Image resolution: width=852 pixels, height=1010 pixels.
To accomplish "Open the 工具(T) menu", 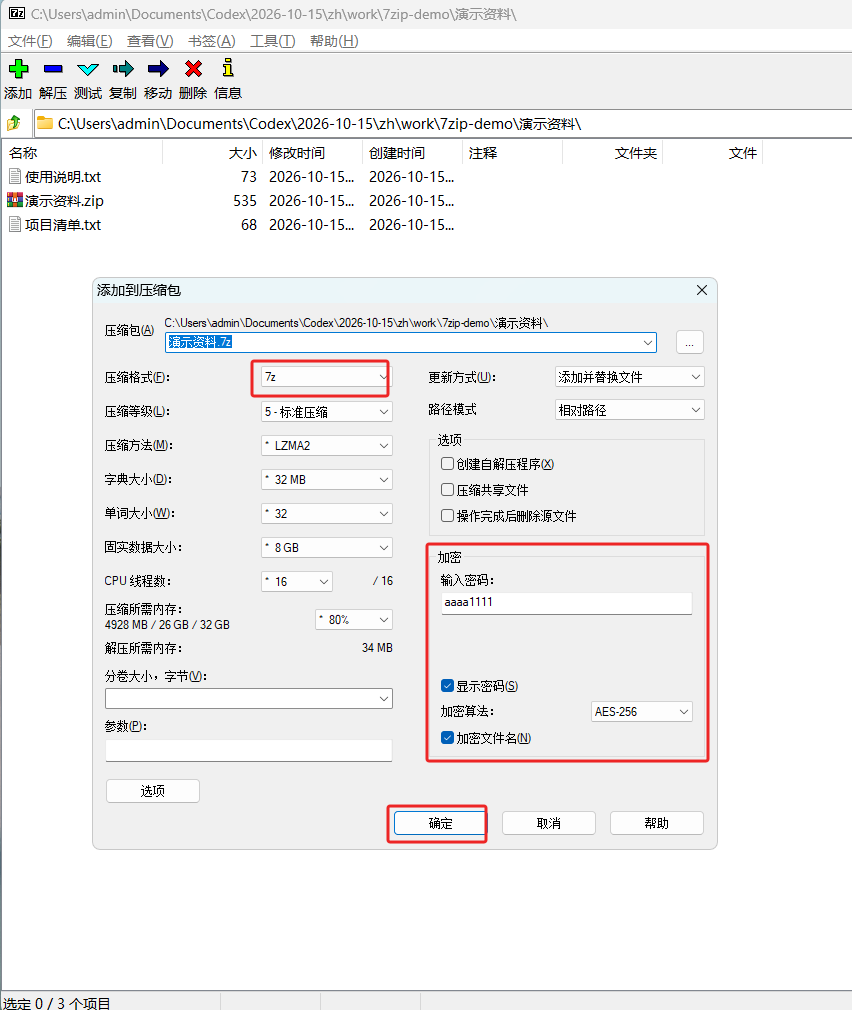I will pos(272,41).
